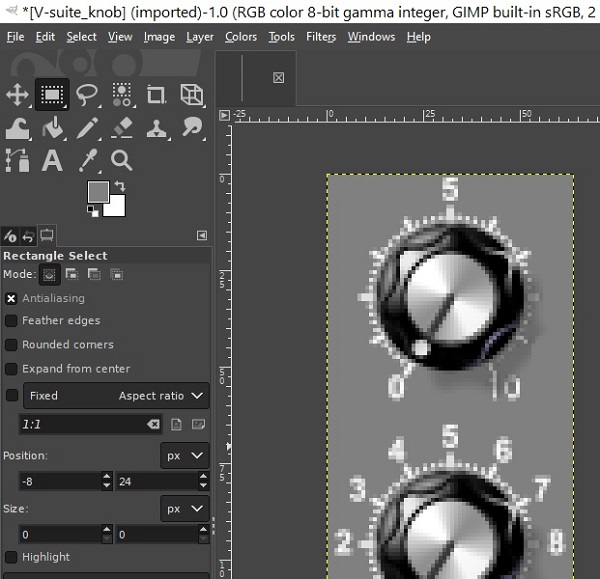Activate the Text tool
The image size is (600, 579).
52,161
